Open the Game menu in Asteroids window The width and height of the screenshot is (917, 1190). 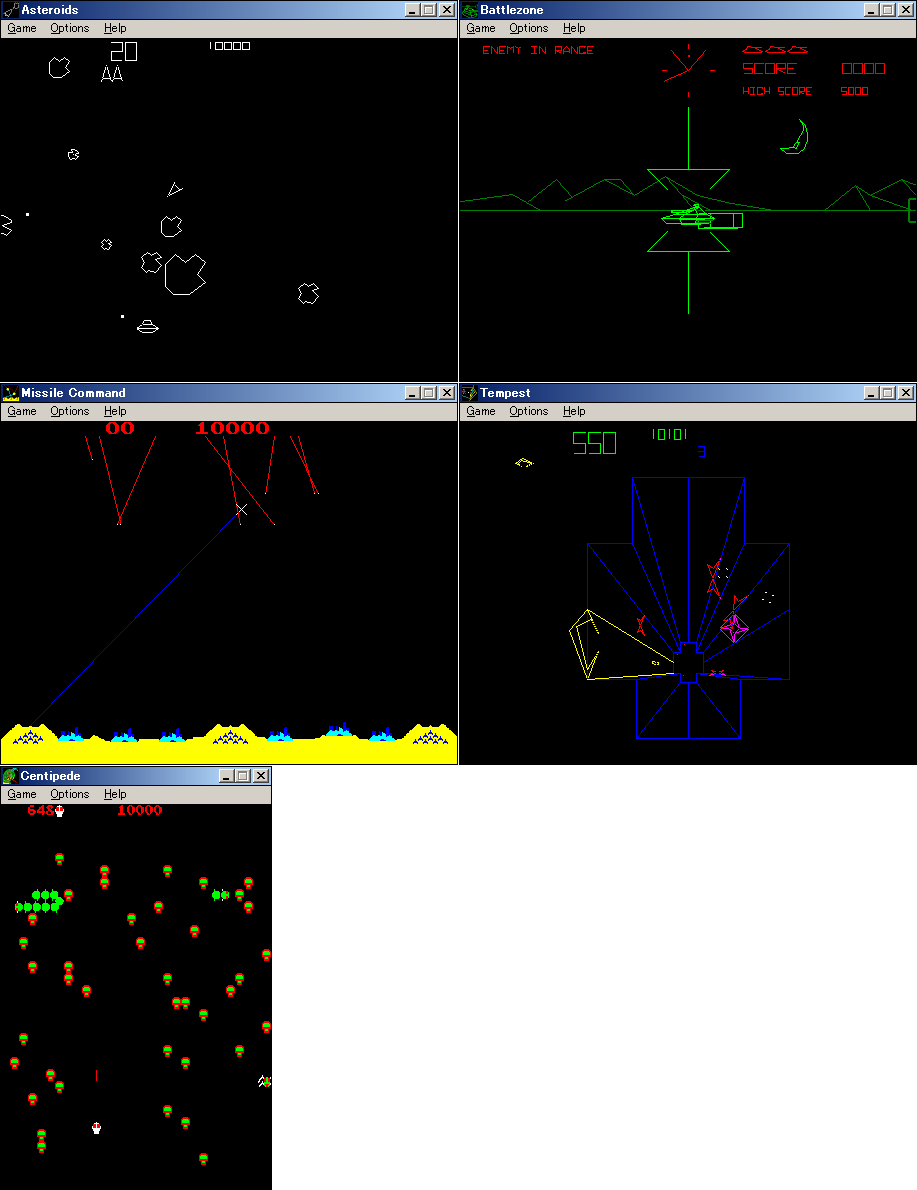(22, 28)
